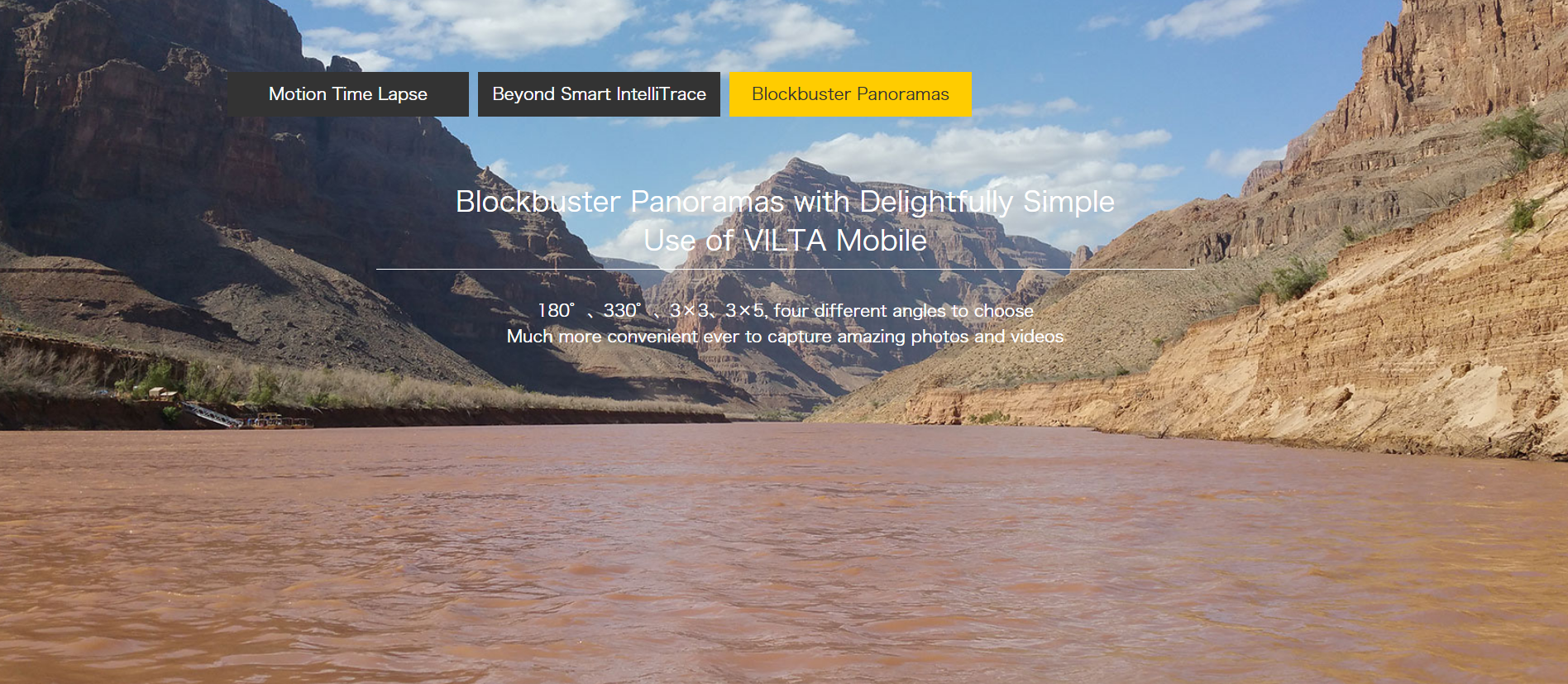The width and height of the screenshot is (1568, 684).
Task: Select the yellow Blockbuster Panoramas tab
Action: pyautogui.click(x=850, y=94)
